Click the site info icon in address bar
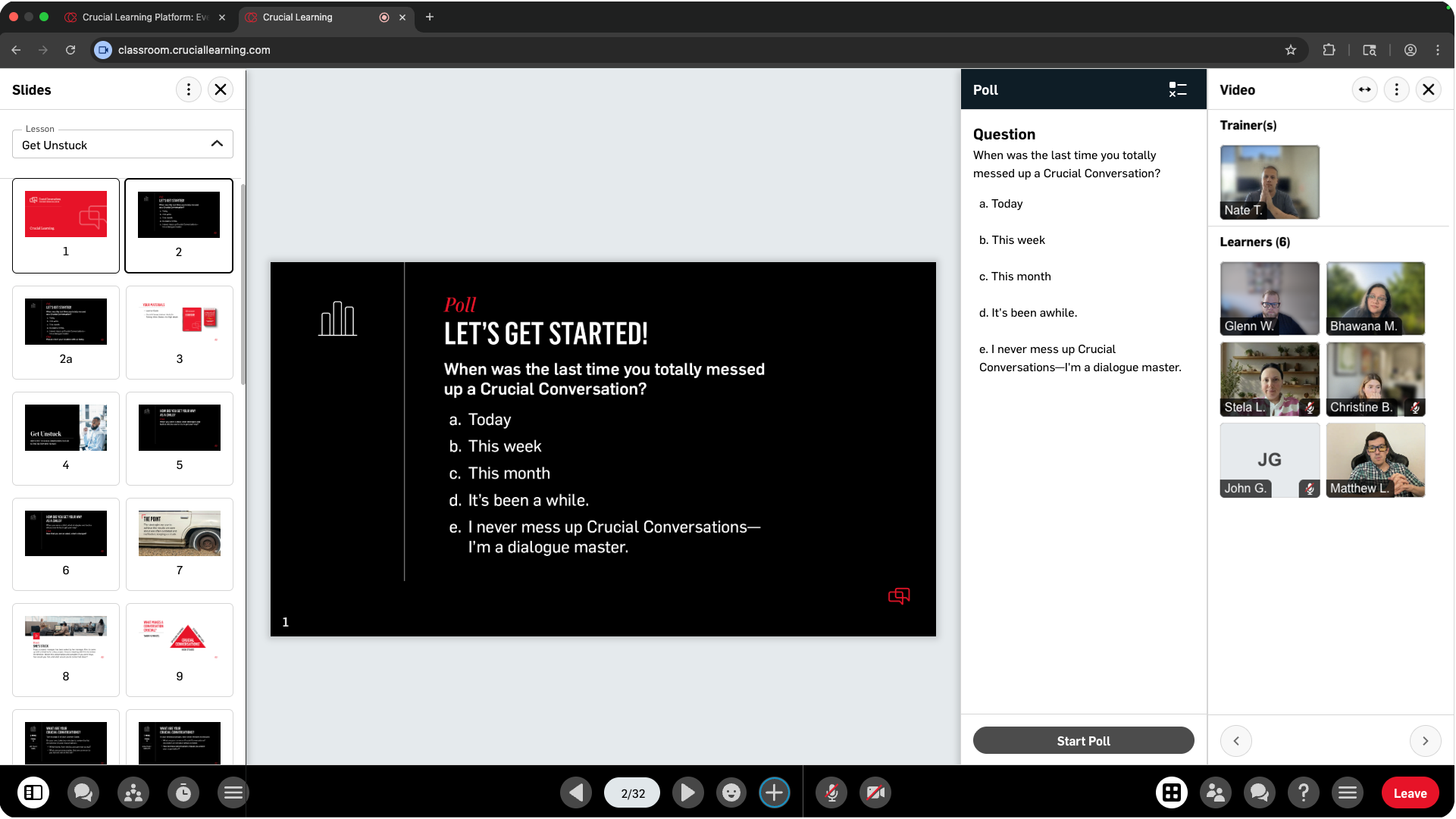This screenshot has height=819, width=1456. click(x=103, y=50)
